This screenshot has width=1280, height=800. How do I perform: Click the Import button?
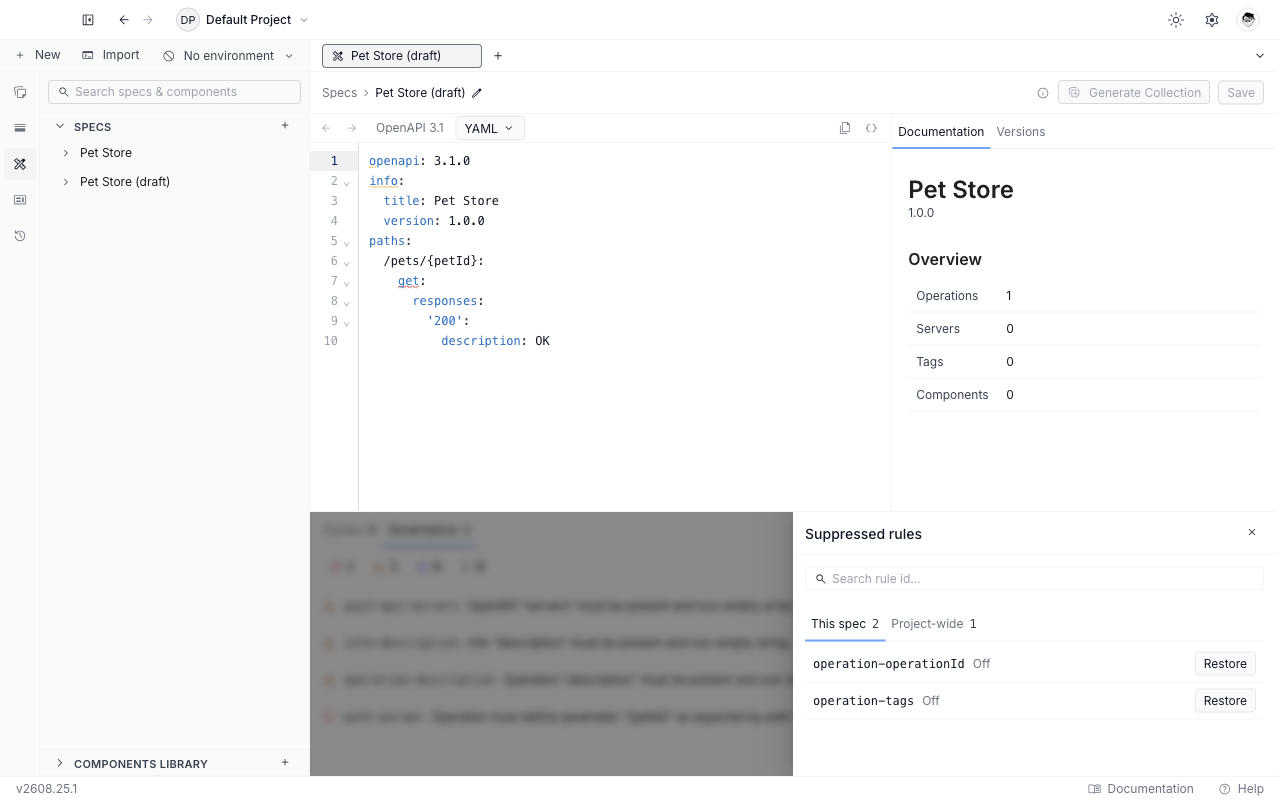(x=111, y=55)
